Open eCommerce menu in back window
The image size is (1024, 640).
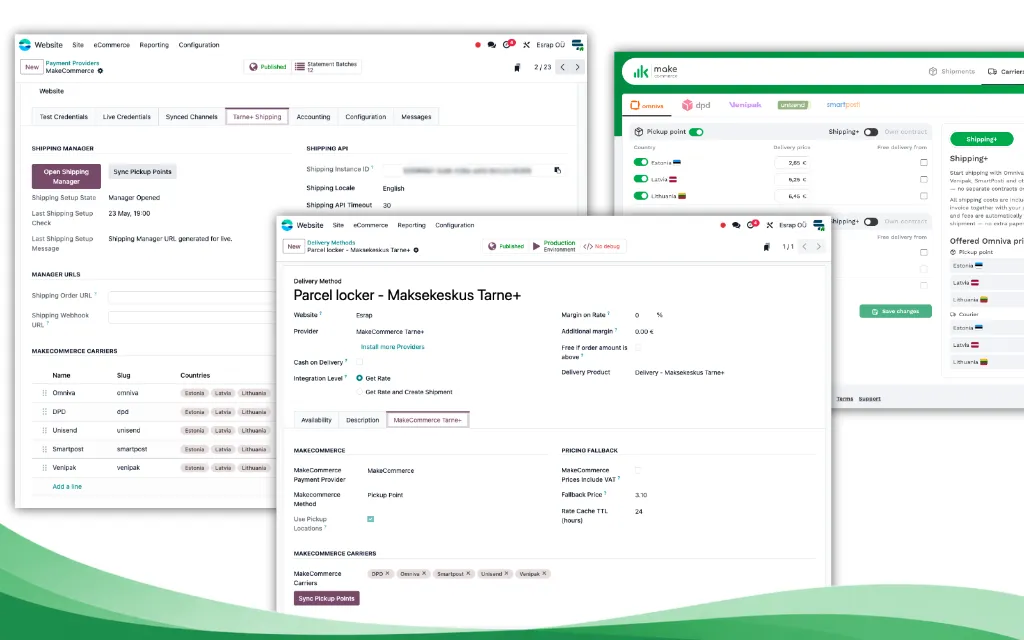coord(111,45)
